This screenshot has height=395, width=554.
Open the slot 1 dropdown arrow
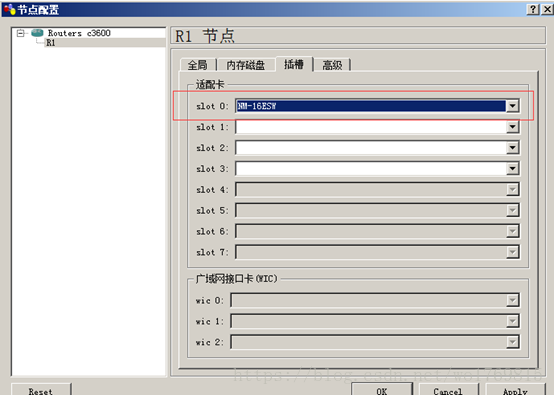(x=512, y=127)
